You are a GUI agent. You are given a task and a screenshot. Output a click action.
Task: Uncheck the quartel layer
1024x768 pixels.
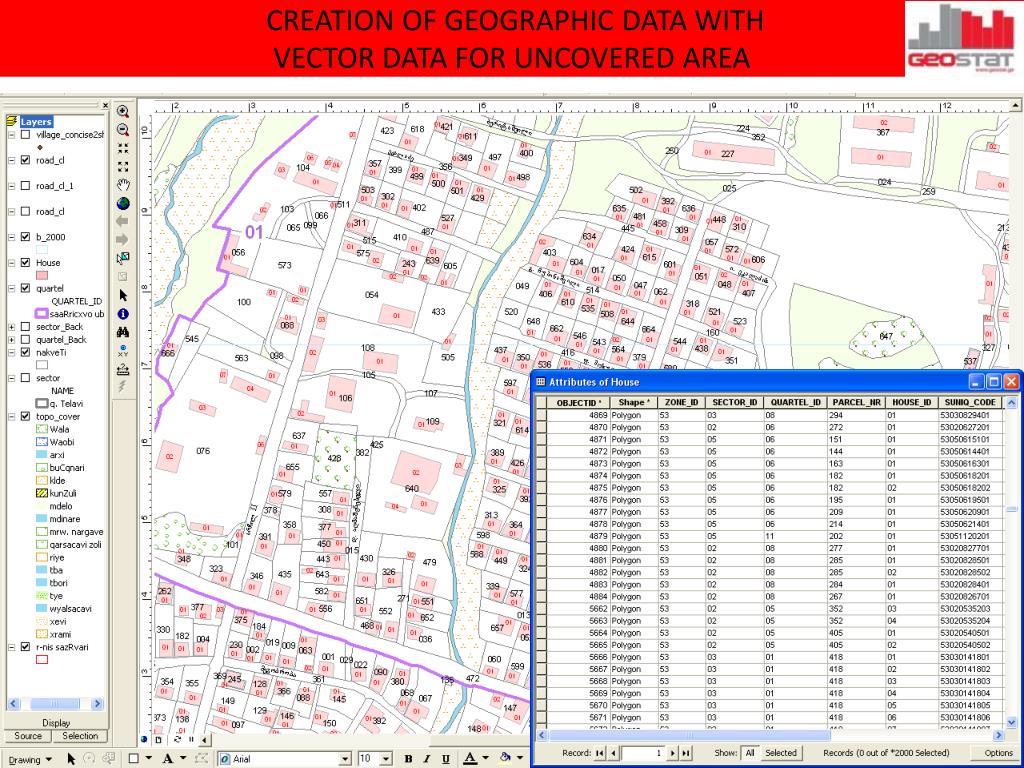tap(25, 288)
